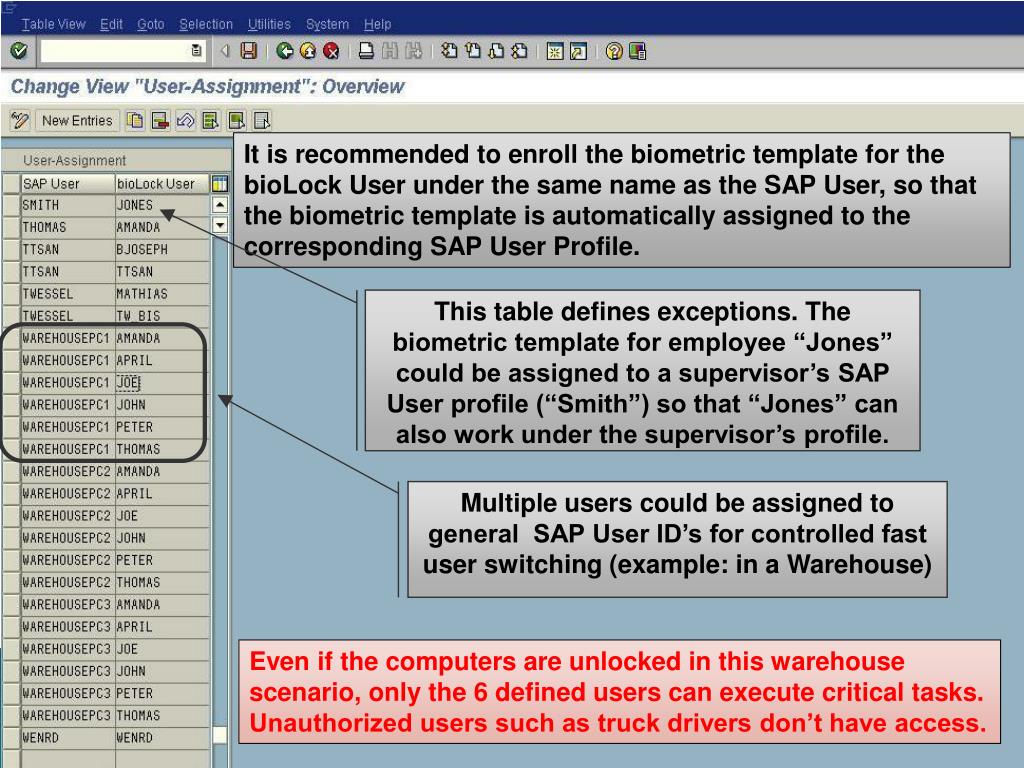Click the Select All icon
Viewport: 1024px width, 768px height.
tap(210, 121)
